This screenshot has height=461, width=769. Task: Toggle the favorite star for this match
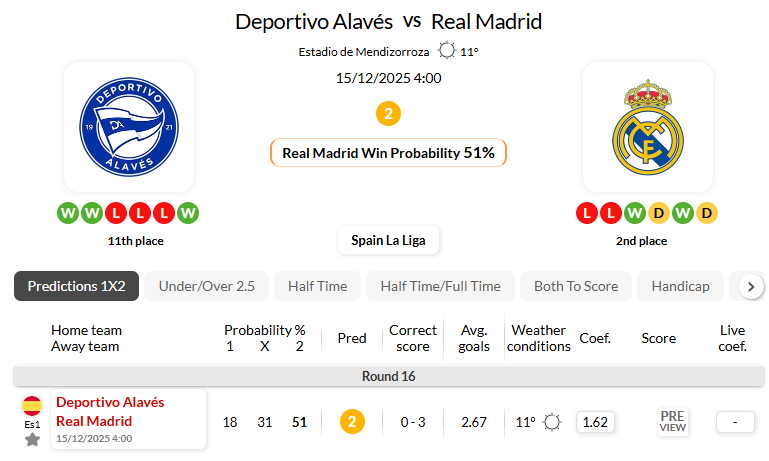(x=32, y=439)
